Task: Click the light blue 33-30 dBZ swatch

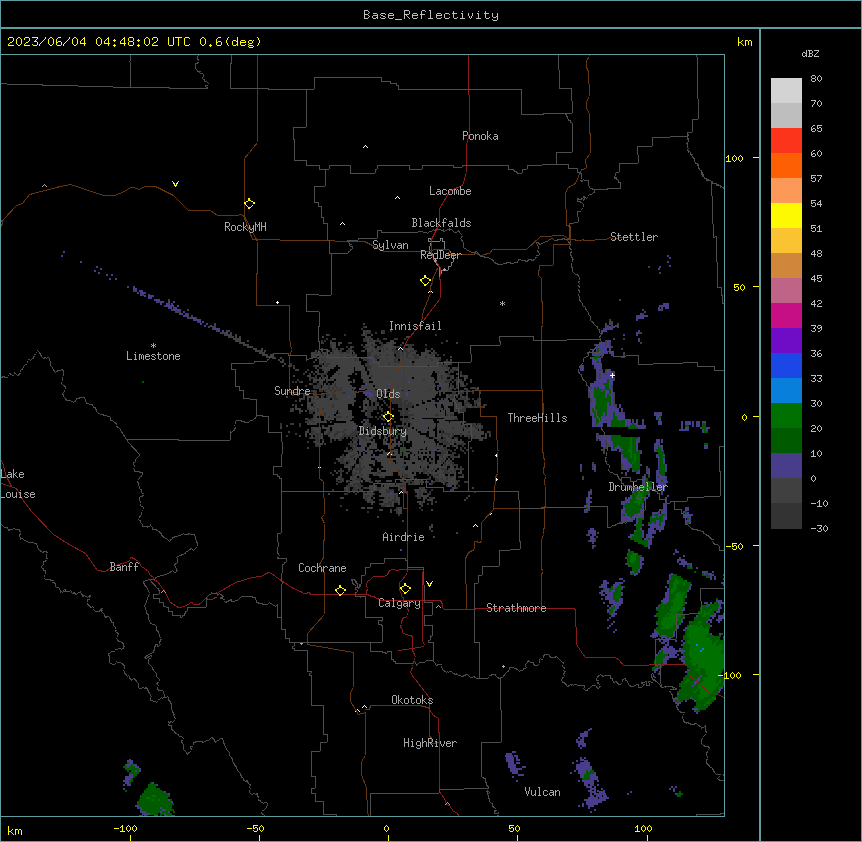Action: pos(786,391)
